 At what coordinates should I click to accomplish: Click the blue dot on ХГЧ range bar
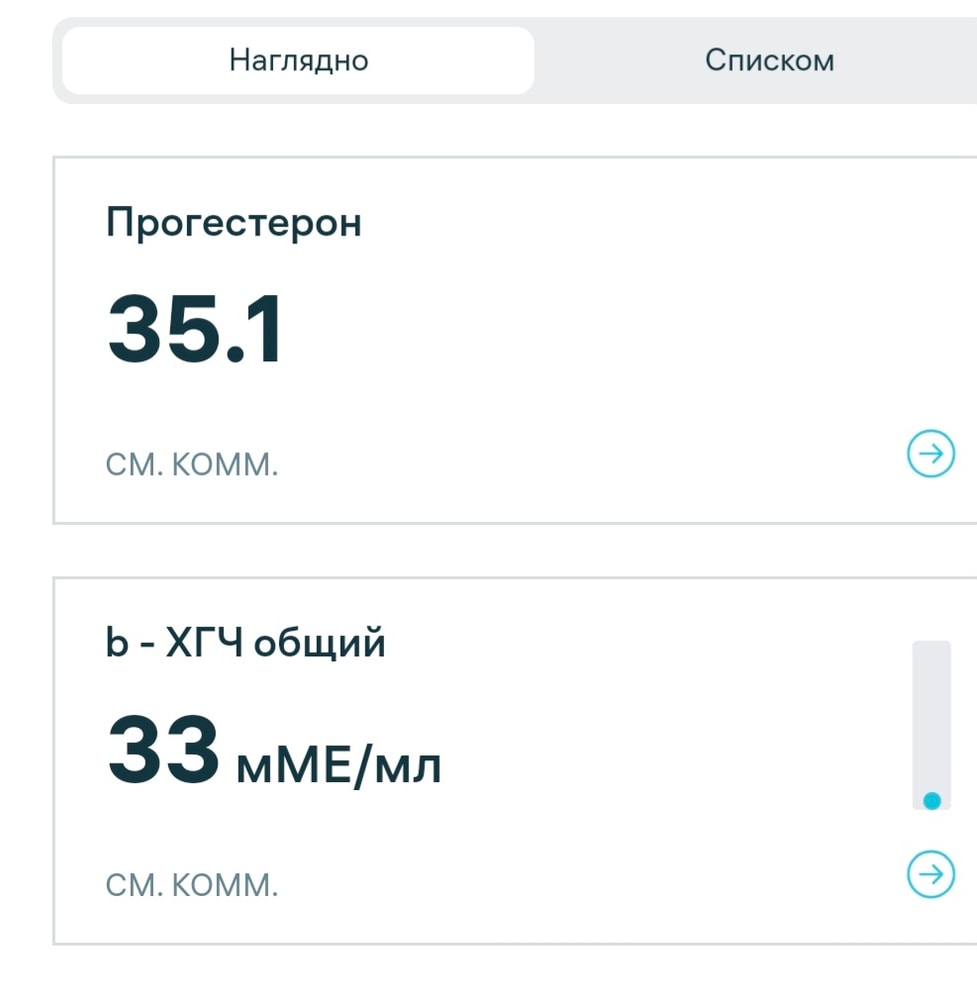click(932, 800)
